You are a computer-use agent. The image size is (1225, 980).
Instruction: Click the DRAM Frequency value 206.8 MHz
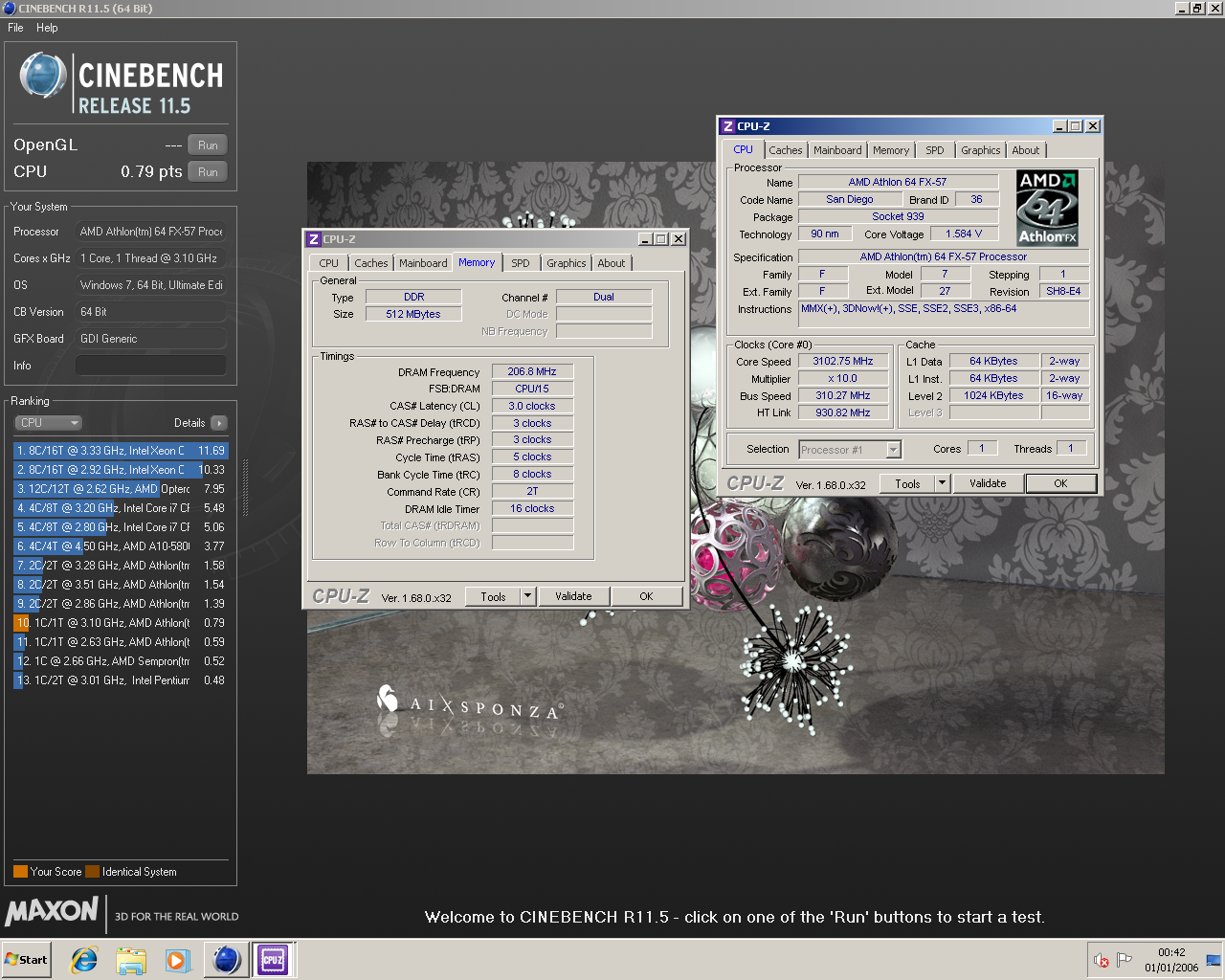(x=532, y=371)
